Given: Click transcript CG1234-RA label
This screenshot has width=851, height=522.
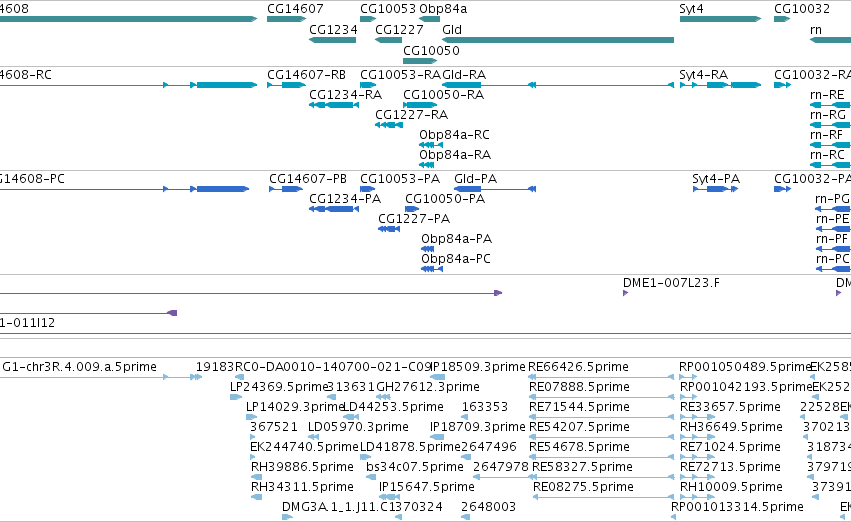Looking at the screenshot, I should (x=346, y=94).
